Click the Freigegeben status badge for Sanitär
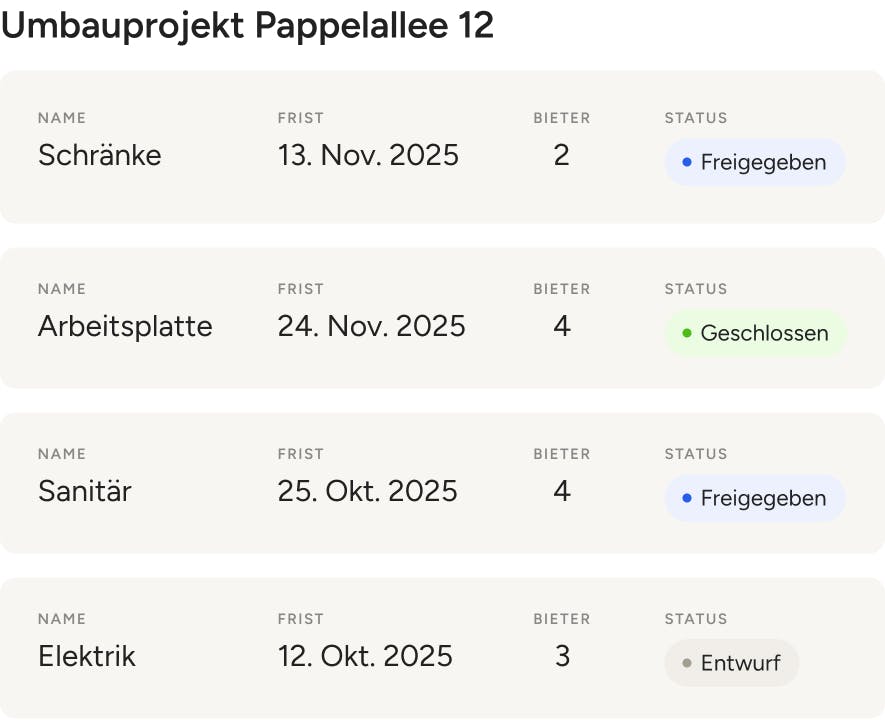Viewport: 885px width, 720px height. [755, 498]
